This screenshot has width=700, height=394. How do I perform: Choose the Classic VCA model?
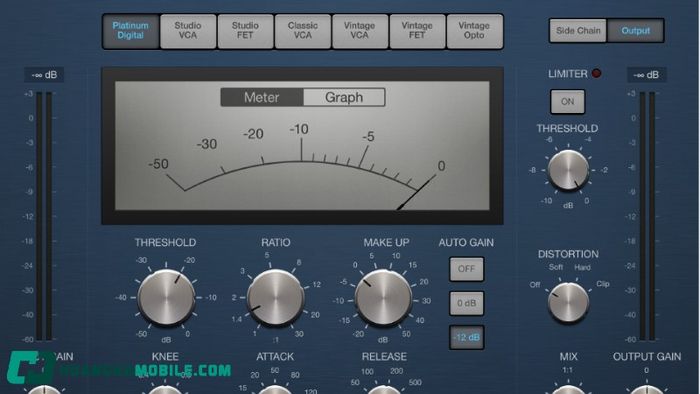pos(303,31)
